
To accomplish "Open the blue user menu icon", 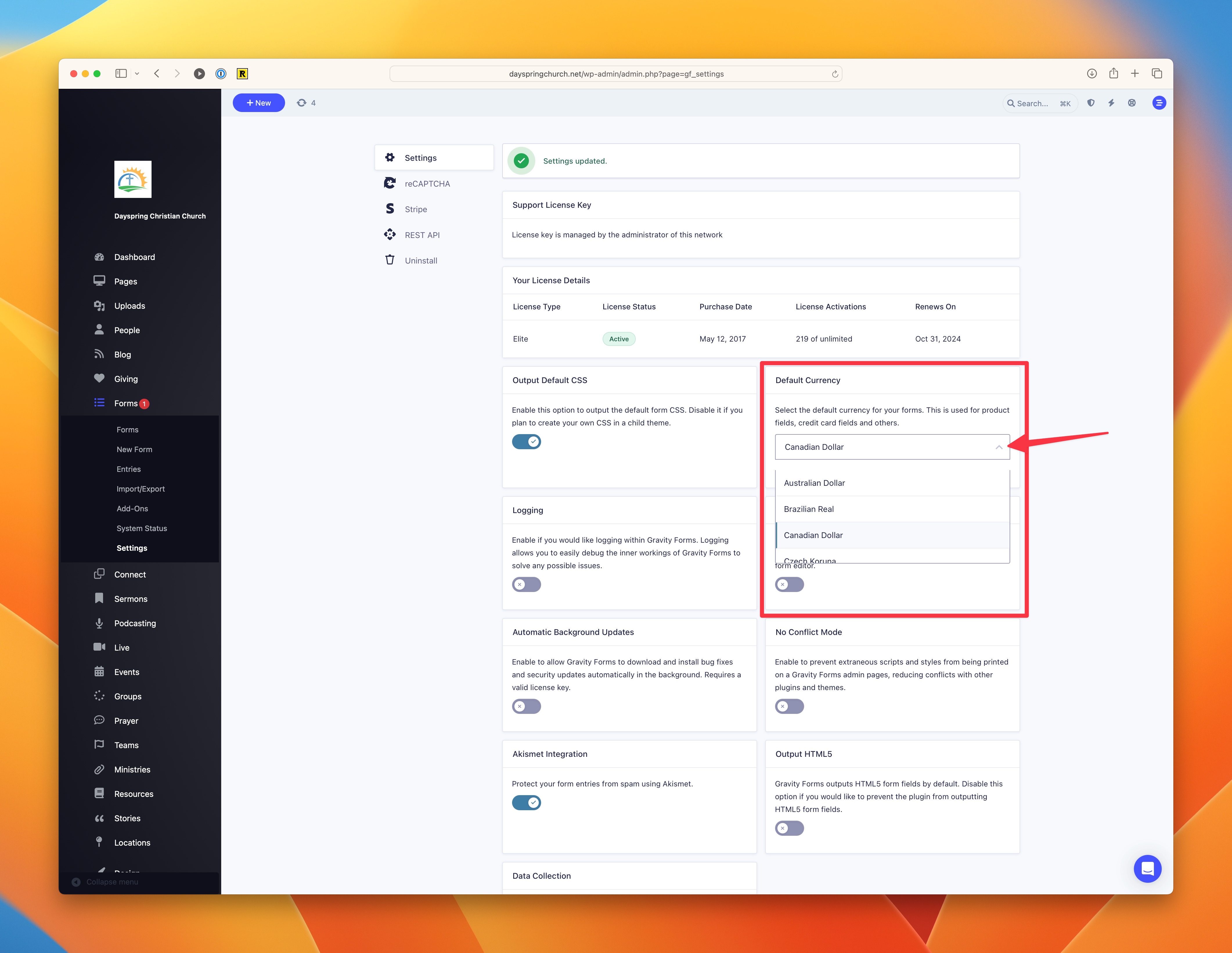I will pyautogui.click(x=1159, y=103).
